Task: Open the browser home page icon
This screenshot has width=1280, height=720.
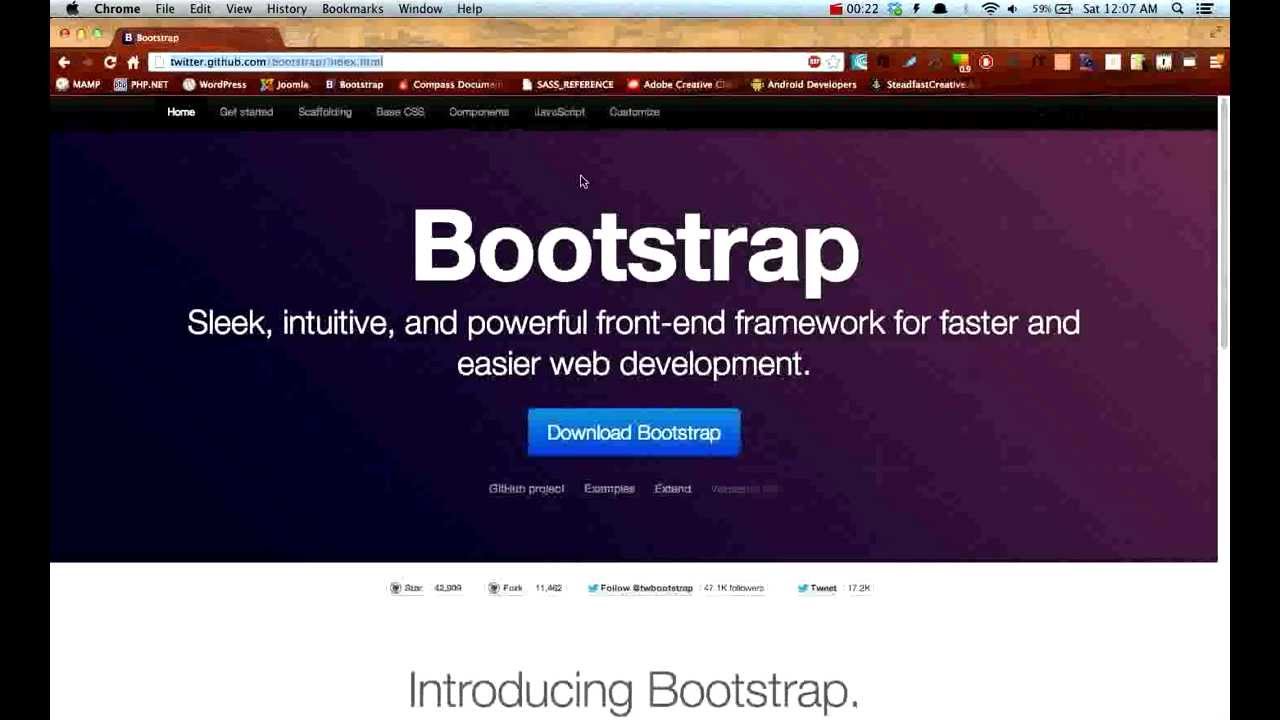Action: click(133, 62)
